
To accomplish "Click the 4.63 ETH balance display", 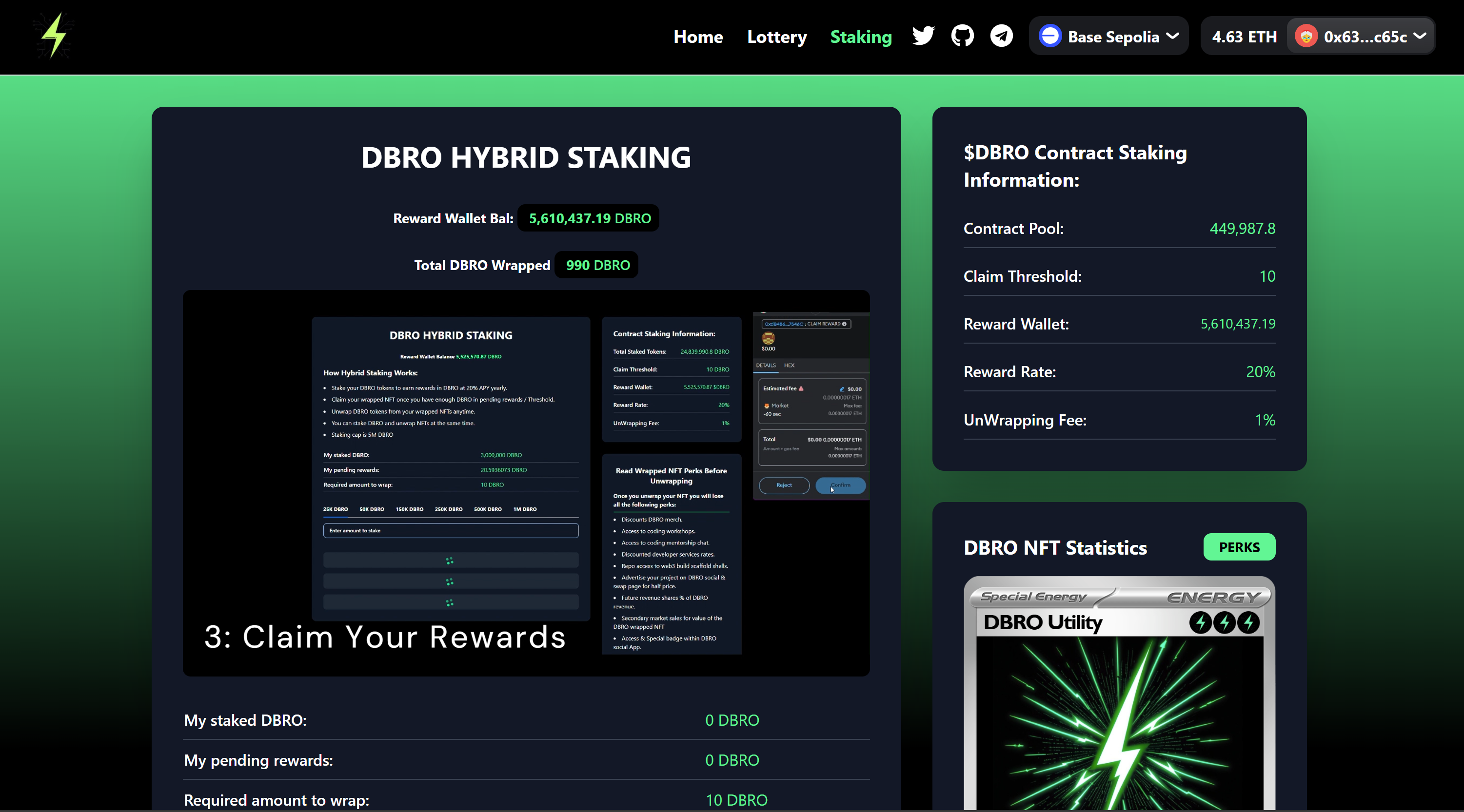I will point(1244,37).
